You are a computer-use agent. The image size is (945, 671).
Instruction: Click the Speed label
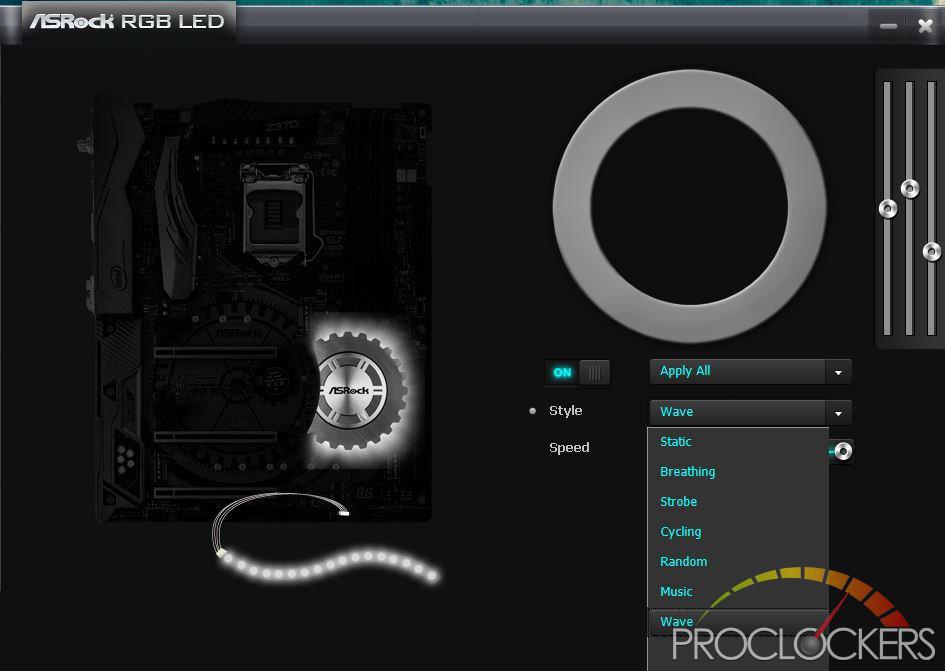click(x=569, y=448)
